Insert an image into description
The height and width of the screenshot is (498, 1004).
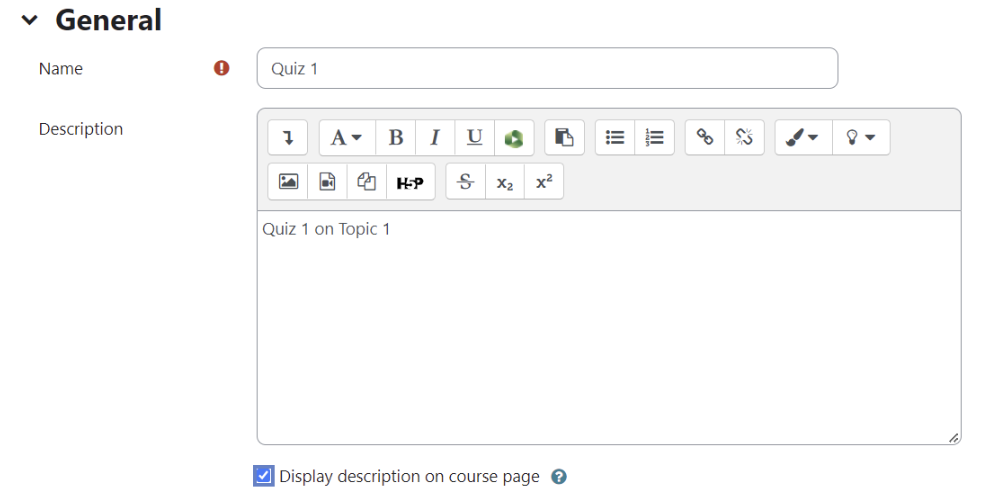pyautogui.click(x=288, y=182)
